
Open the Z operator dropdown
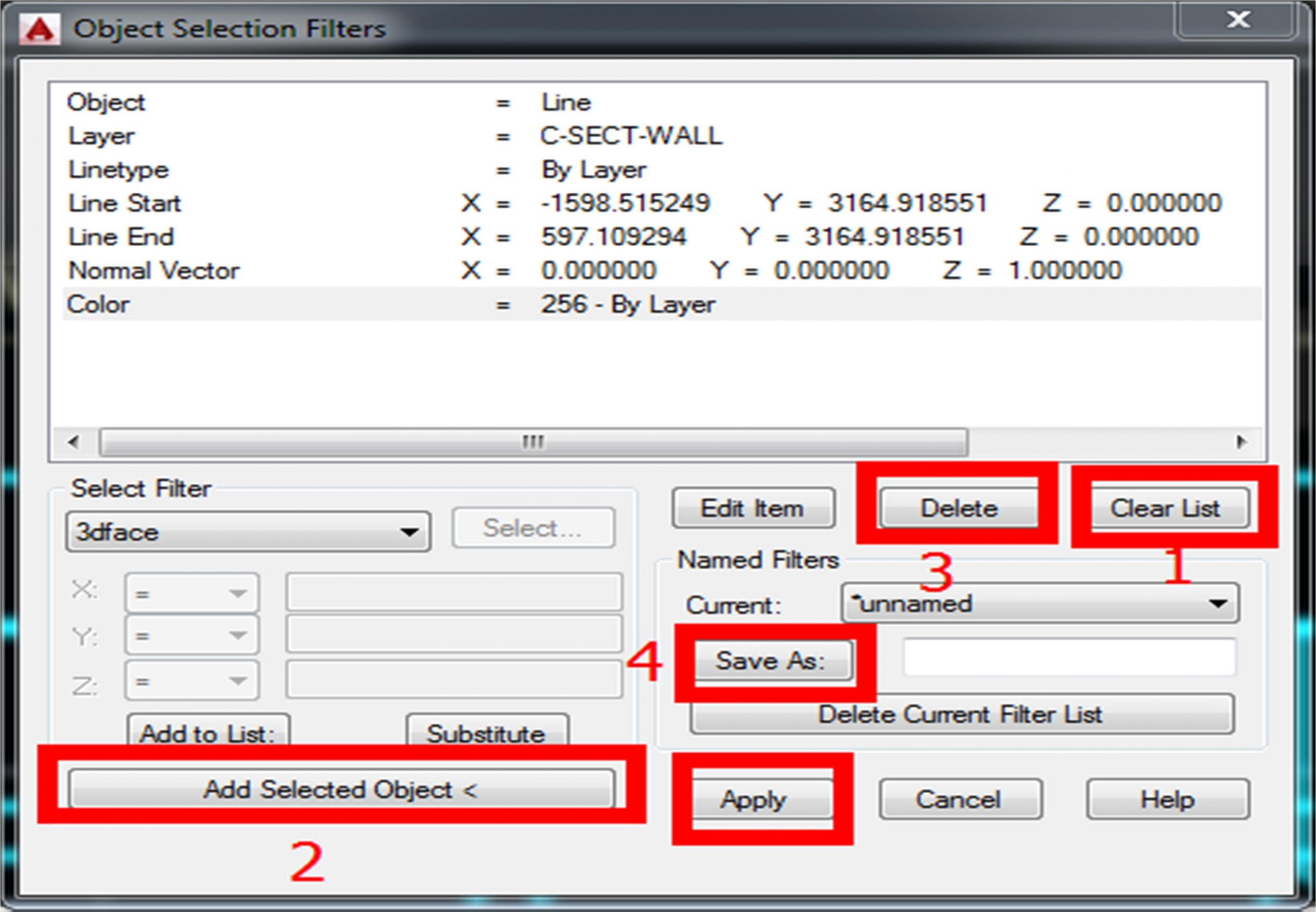click(x=191, y=681)
